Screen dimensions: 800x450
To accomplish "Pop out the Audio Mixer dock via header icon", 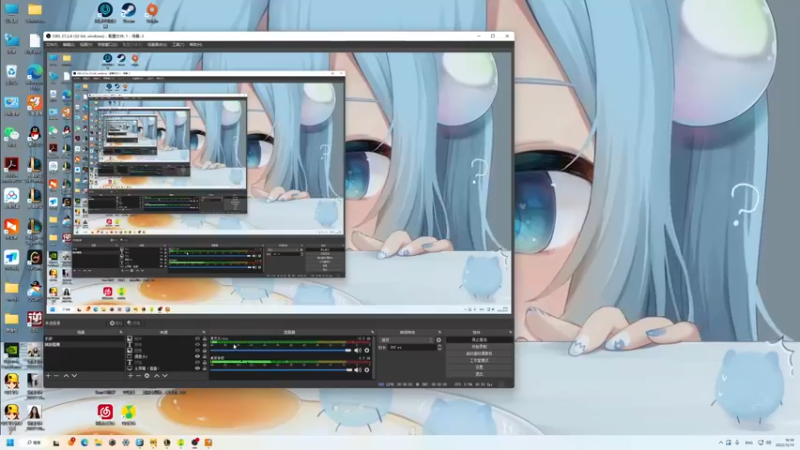I will coord(372,332).
